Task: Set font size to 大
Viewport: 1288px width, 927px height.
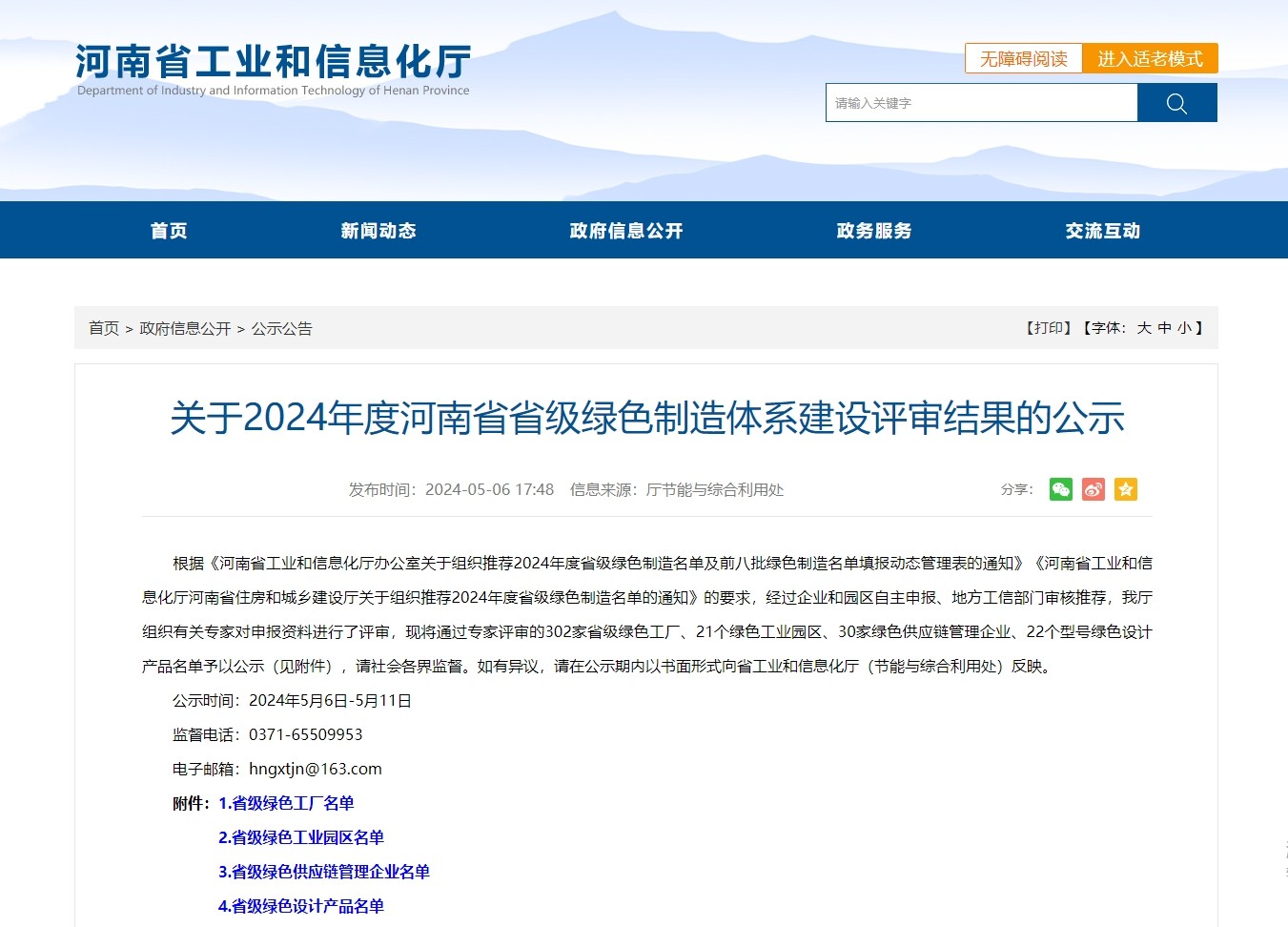Action: pyautogui.click(x=1144, y=328)
